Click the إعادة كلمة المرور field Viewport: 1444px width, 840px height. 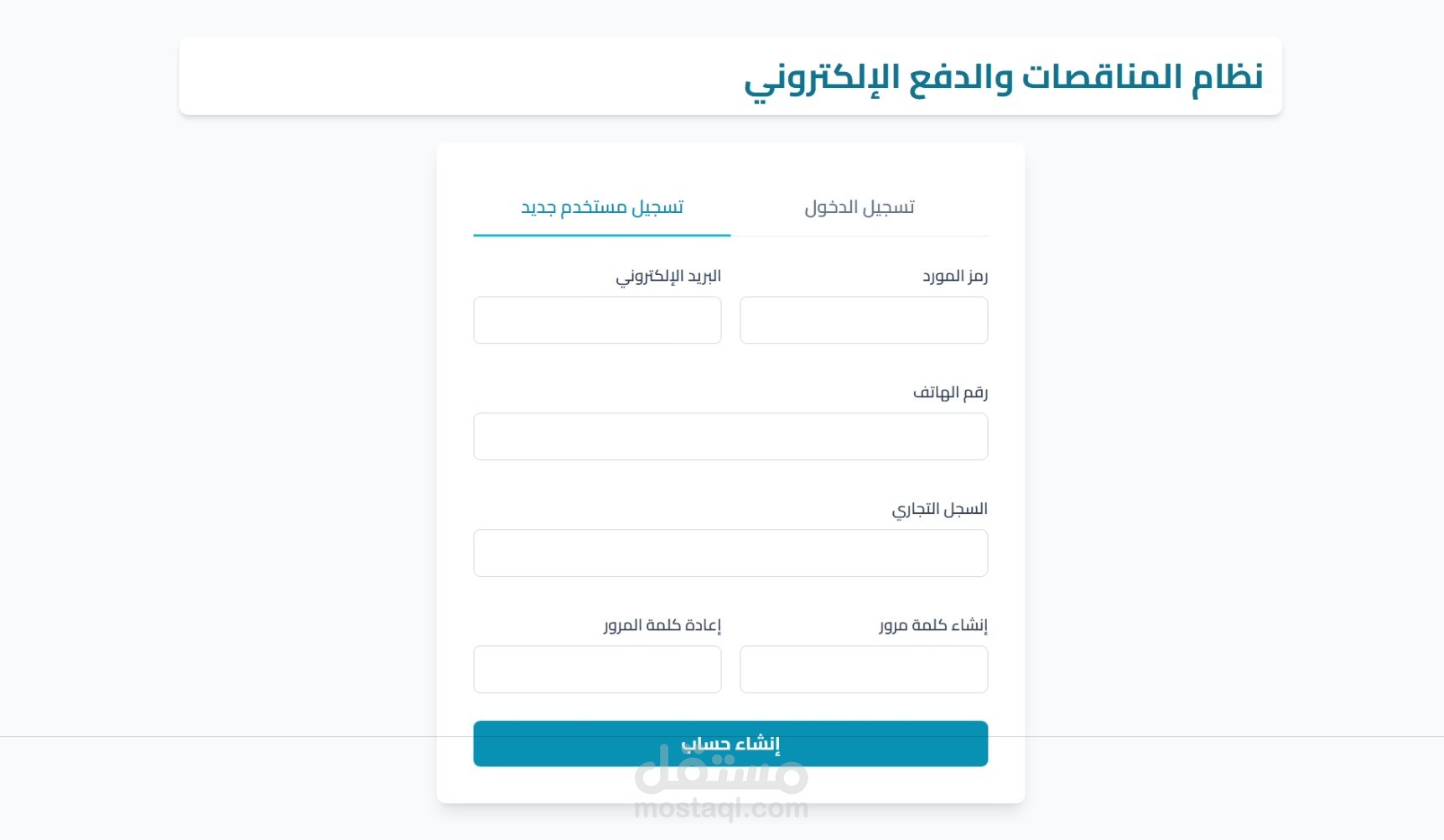pos(597,670)
